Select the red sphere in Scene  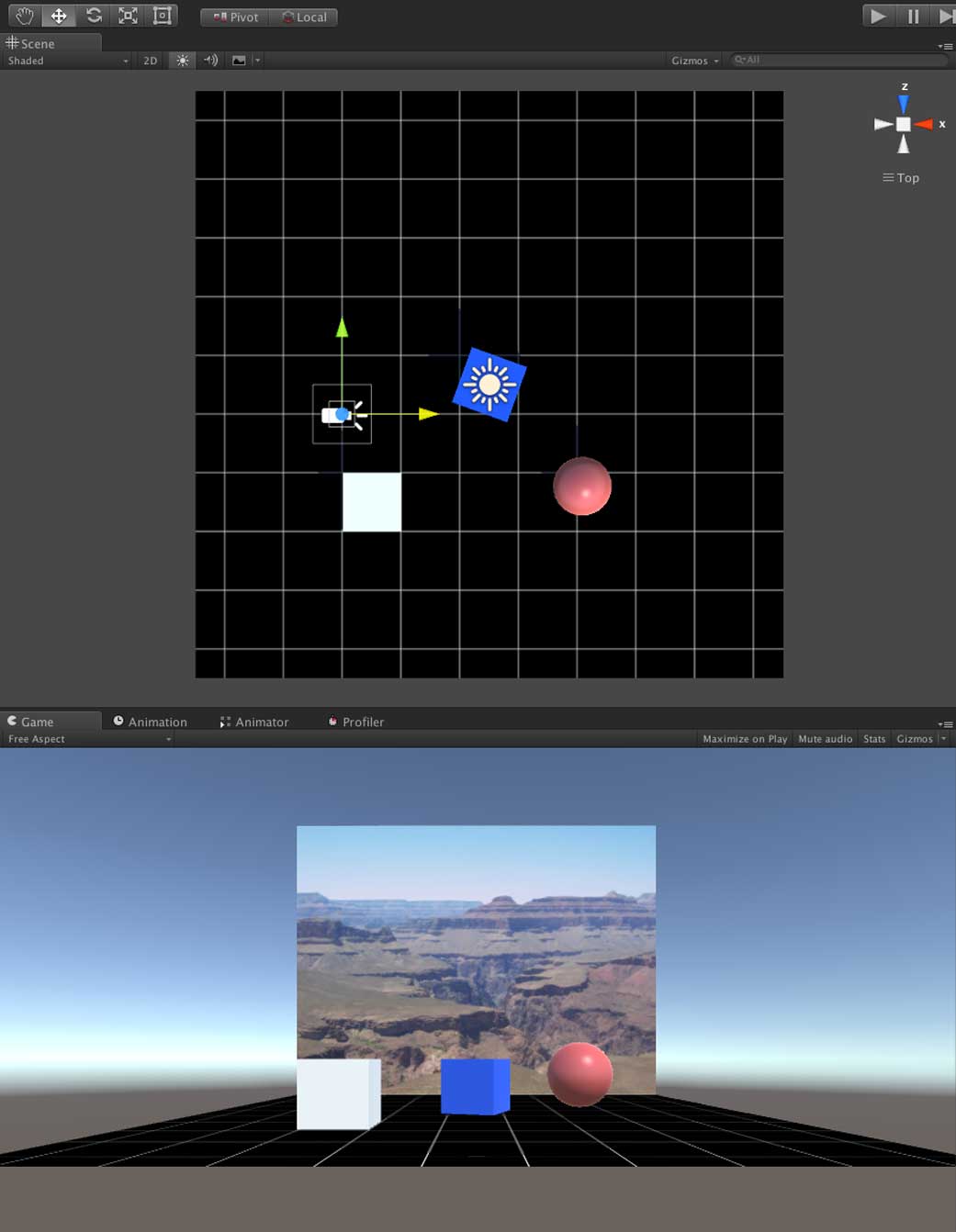coord(582,487)
